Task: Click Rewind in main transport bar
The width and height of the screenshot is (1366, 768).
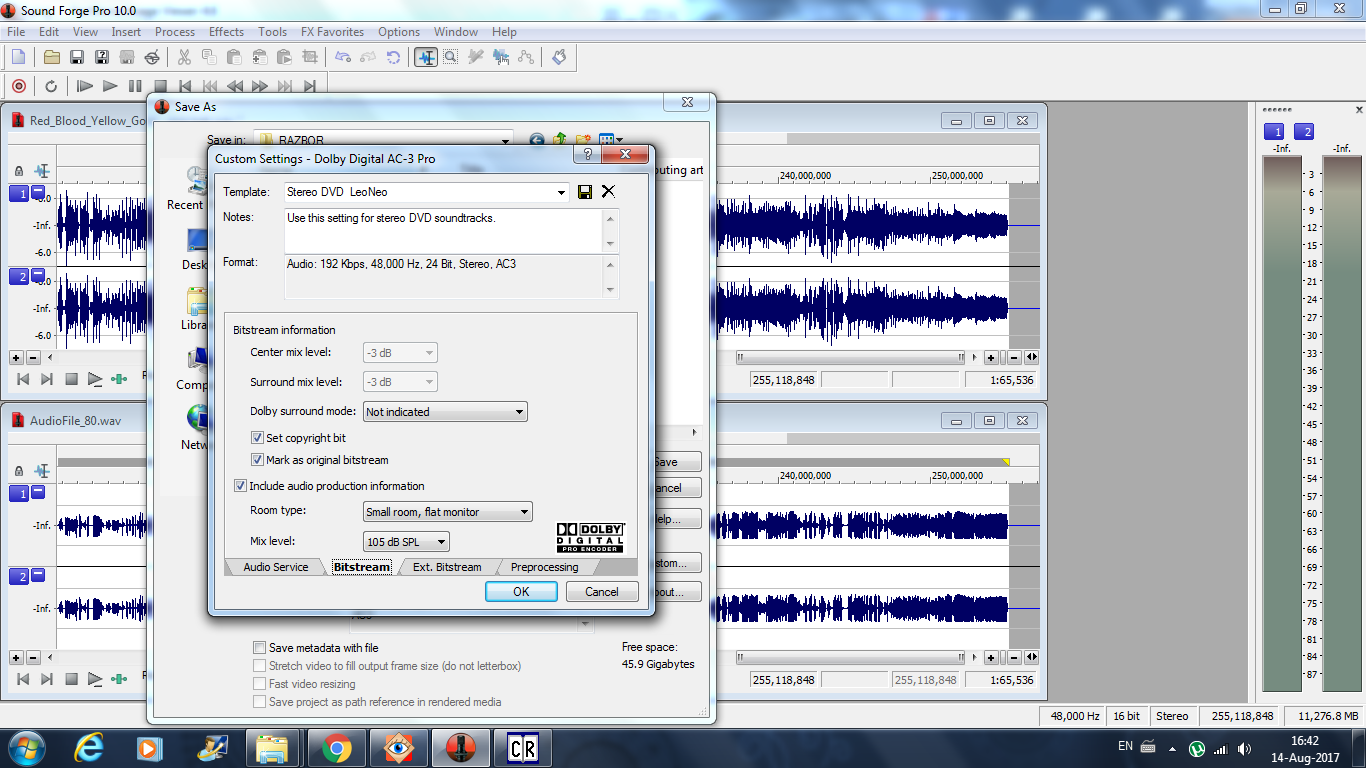Action: pos(235,86)
